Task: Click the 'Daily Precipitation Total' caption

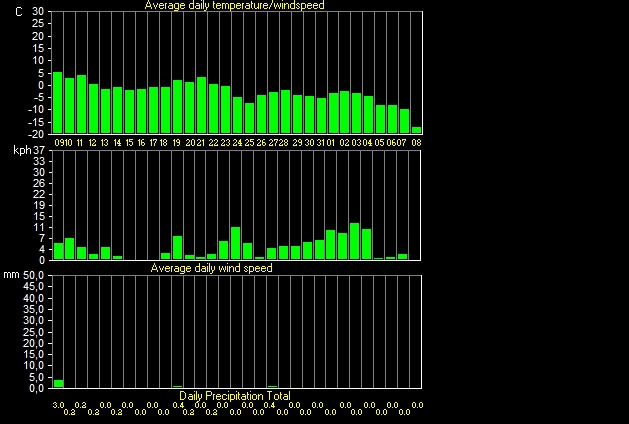Action: [235, 396]
